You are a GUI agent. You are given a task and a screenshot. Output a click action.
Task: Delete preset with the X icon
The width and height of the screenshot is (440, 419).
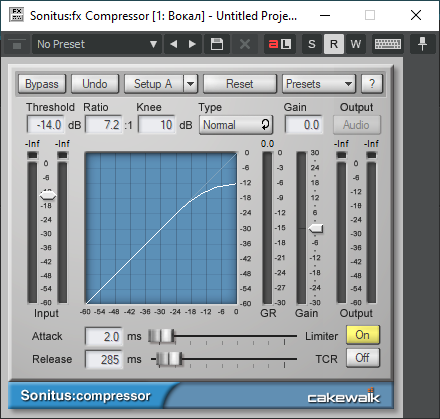tap(245, 44)
